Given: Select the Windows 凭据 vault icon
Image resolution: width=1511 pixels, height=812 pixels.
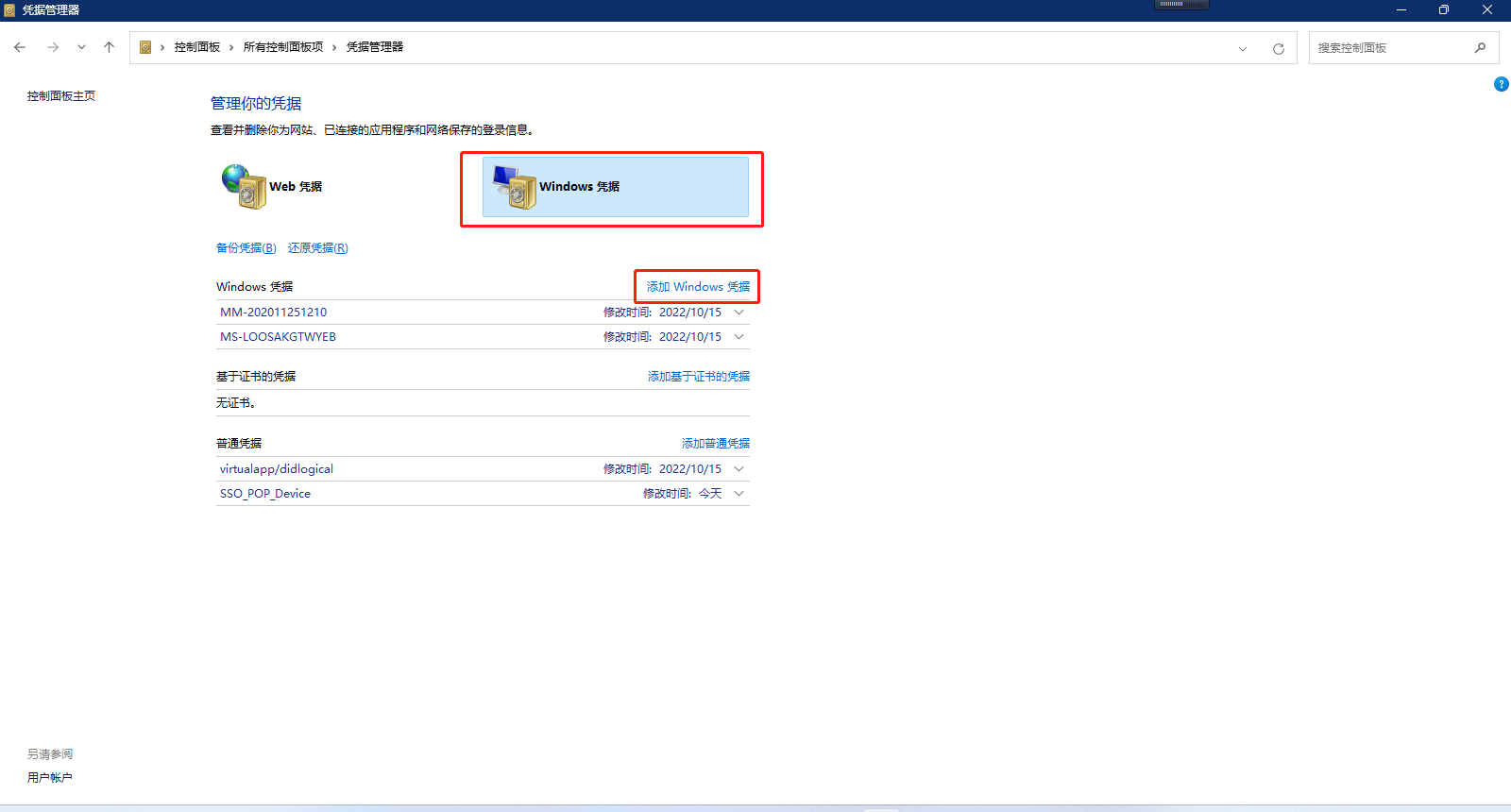Looking at the screenshot, I should (515, 187).
